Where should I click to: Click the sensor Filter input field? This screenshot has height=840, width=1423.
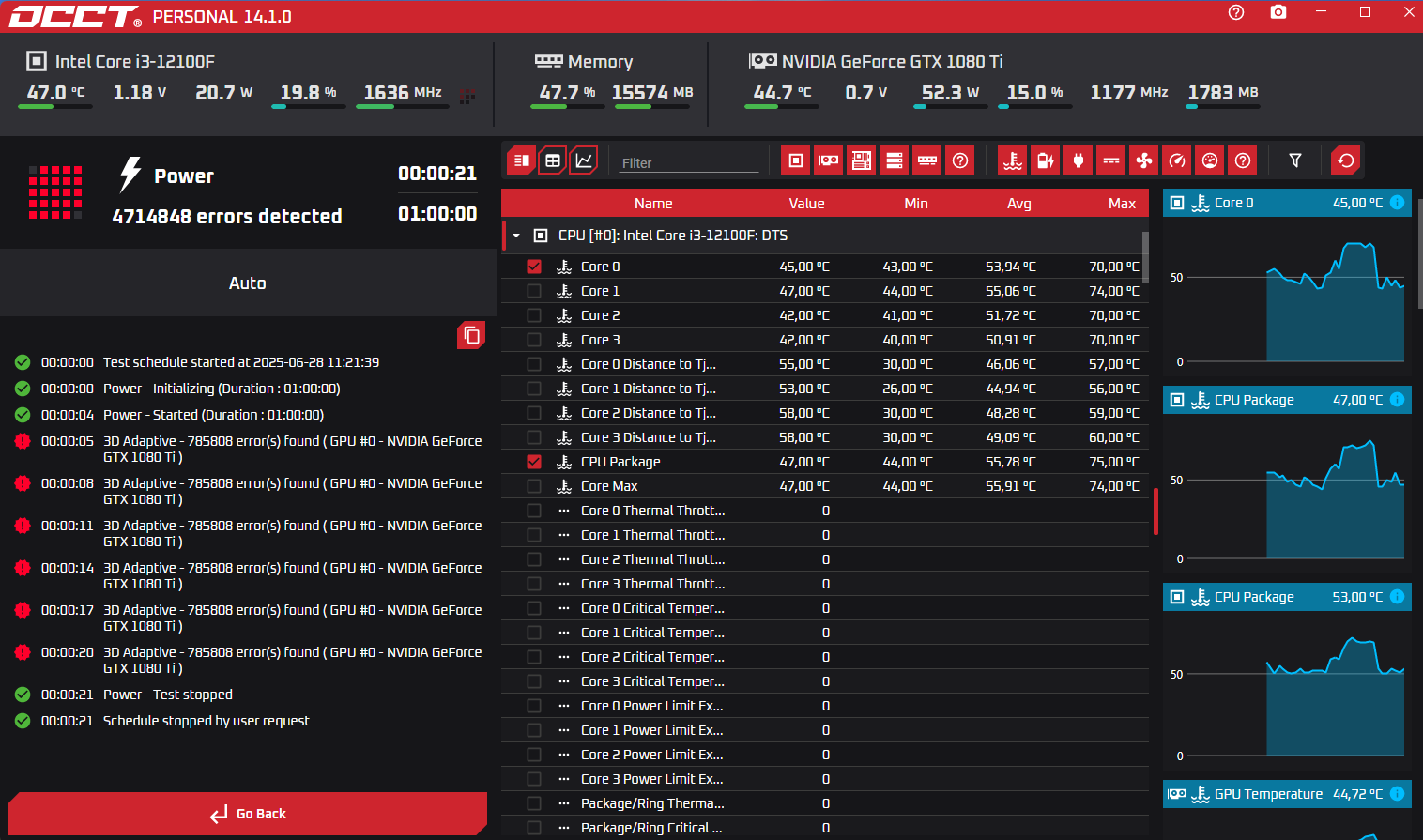(x=689, y=162)
